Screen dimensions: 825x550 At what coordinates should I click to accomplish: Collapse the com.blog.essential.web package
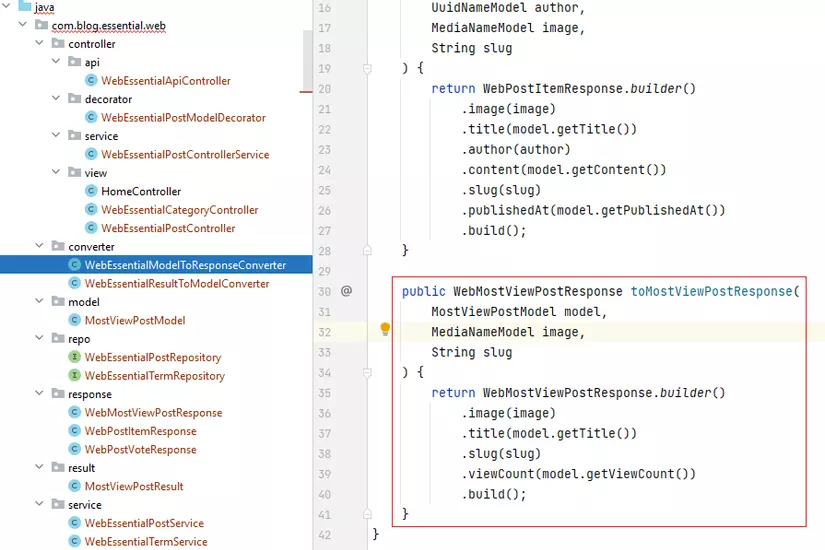[22, 26]
